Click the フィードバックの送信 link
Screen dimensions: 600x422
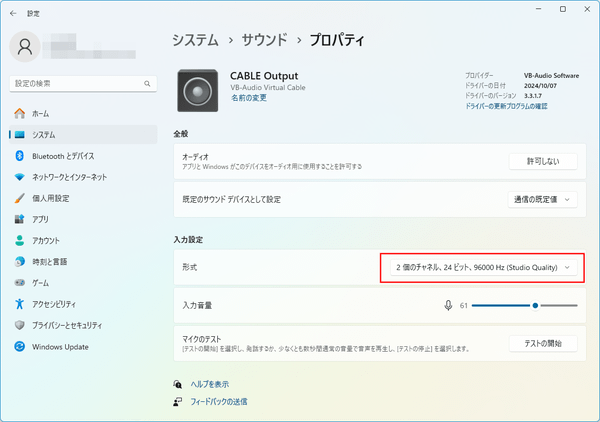(x=219, y=402)
